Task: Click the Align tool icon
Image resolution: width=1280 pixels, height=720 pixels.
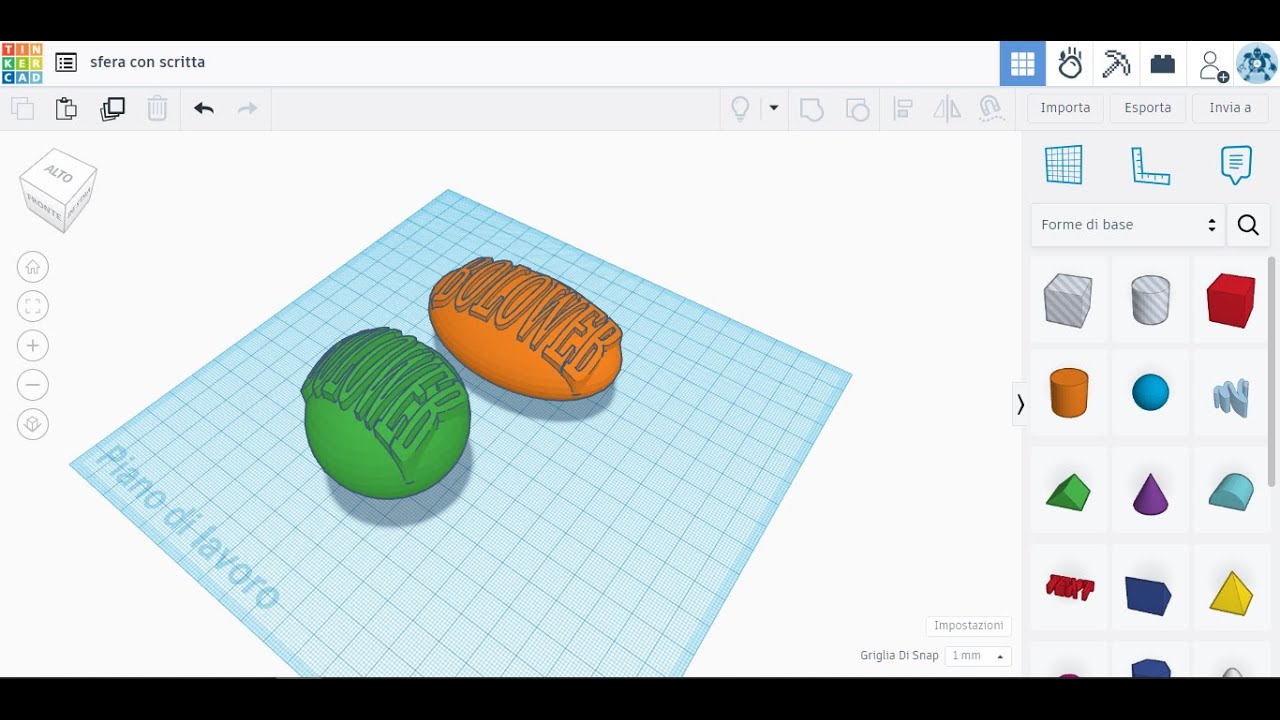Action: 902,109
